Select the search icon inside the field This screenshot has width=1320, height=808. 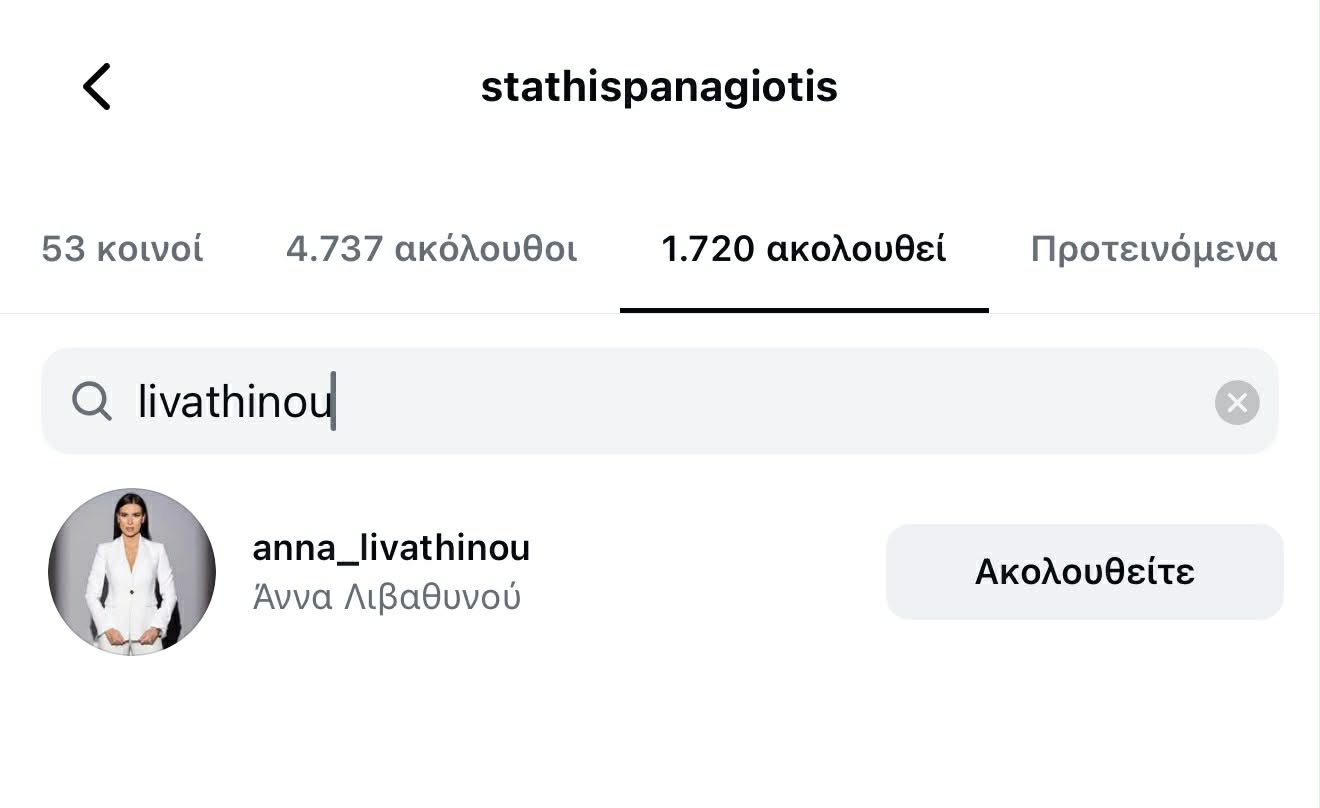coord(91,401)
